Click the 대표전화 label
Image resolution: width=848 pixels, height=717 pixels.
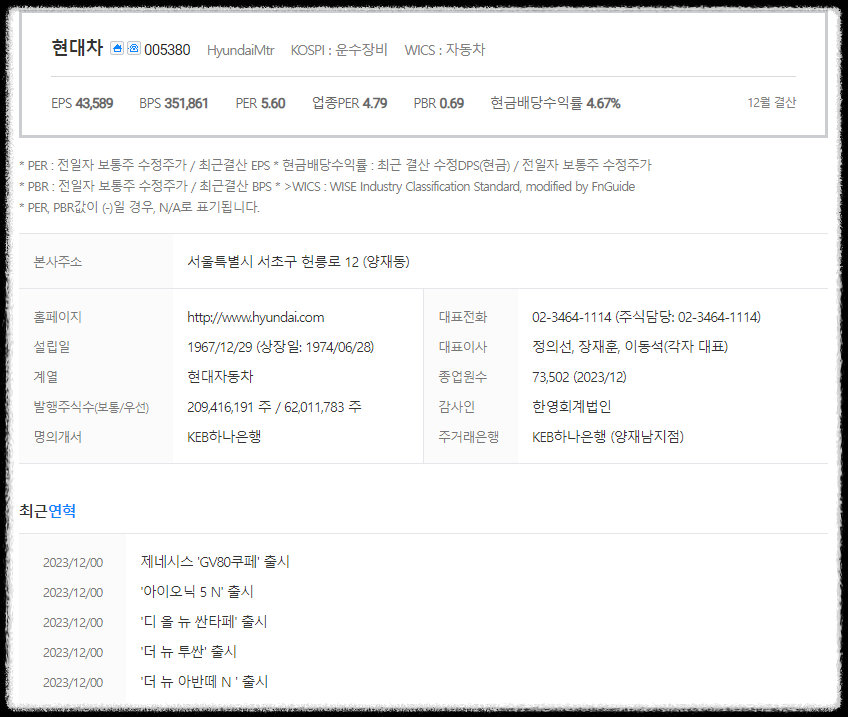[463, 317]
